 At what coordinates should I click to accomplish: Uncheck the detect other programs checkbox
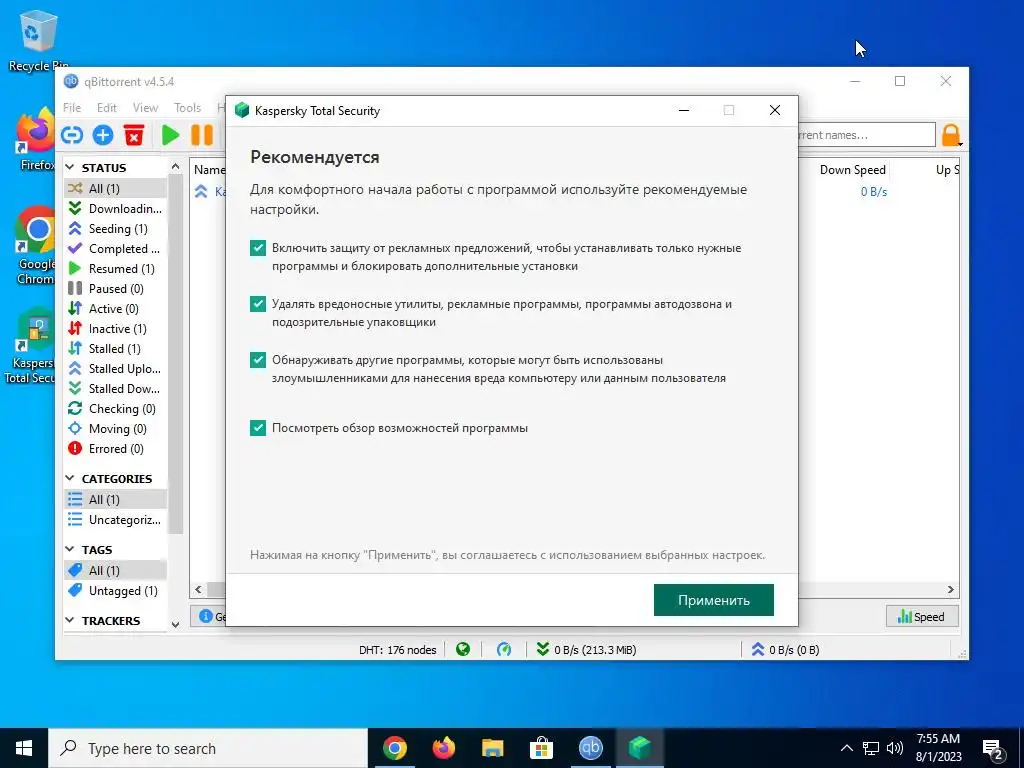[258, 360]
